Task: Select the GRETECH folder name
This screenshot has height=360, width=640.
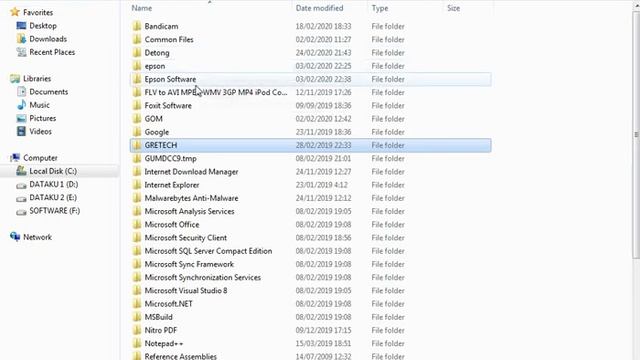Action: 161,145
